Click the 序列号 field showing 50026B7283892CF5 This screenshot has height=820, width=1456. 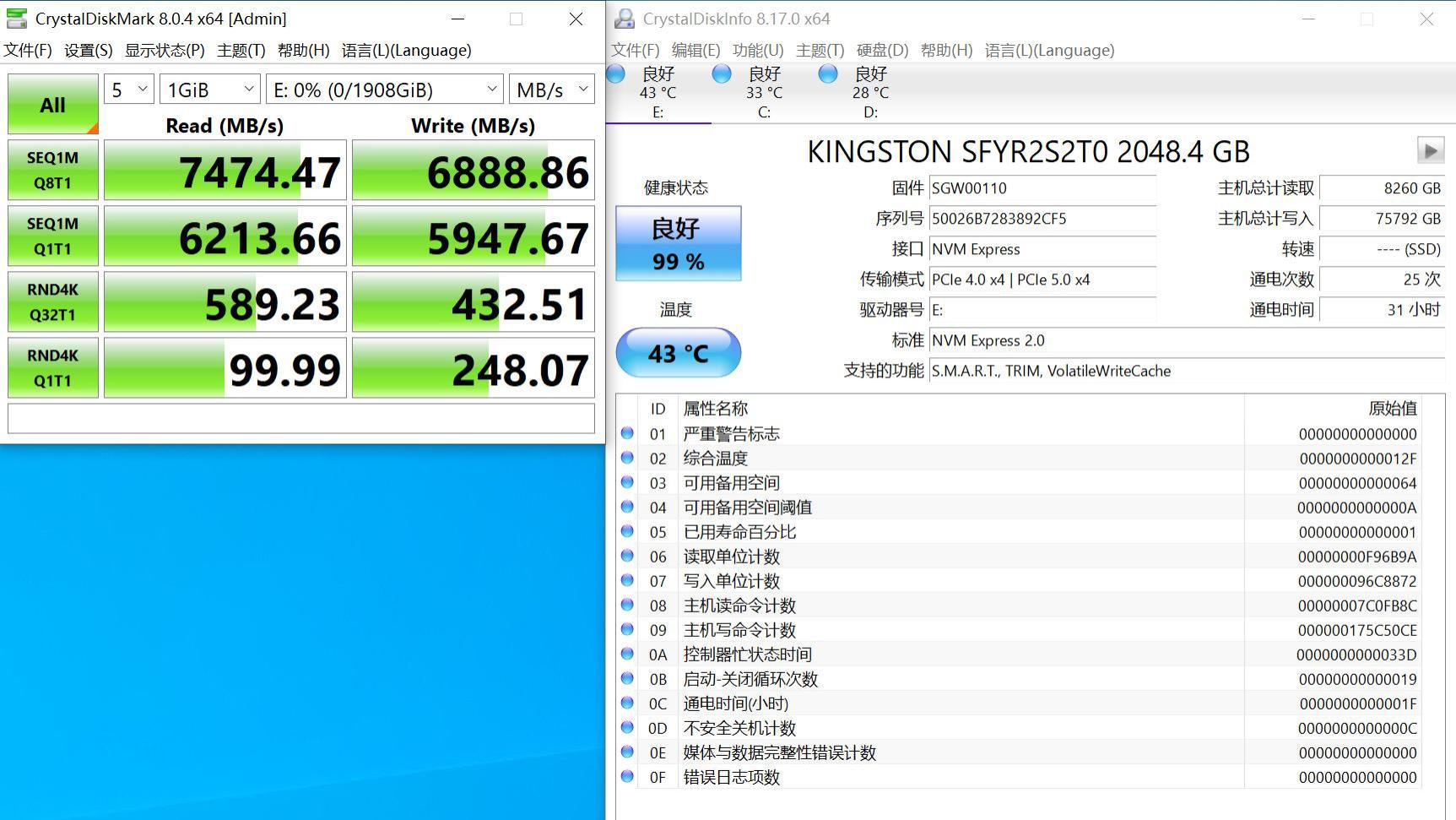1042,219
